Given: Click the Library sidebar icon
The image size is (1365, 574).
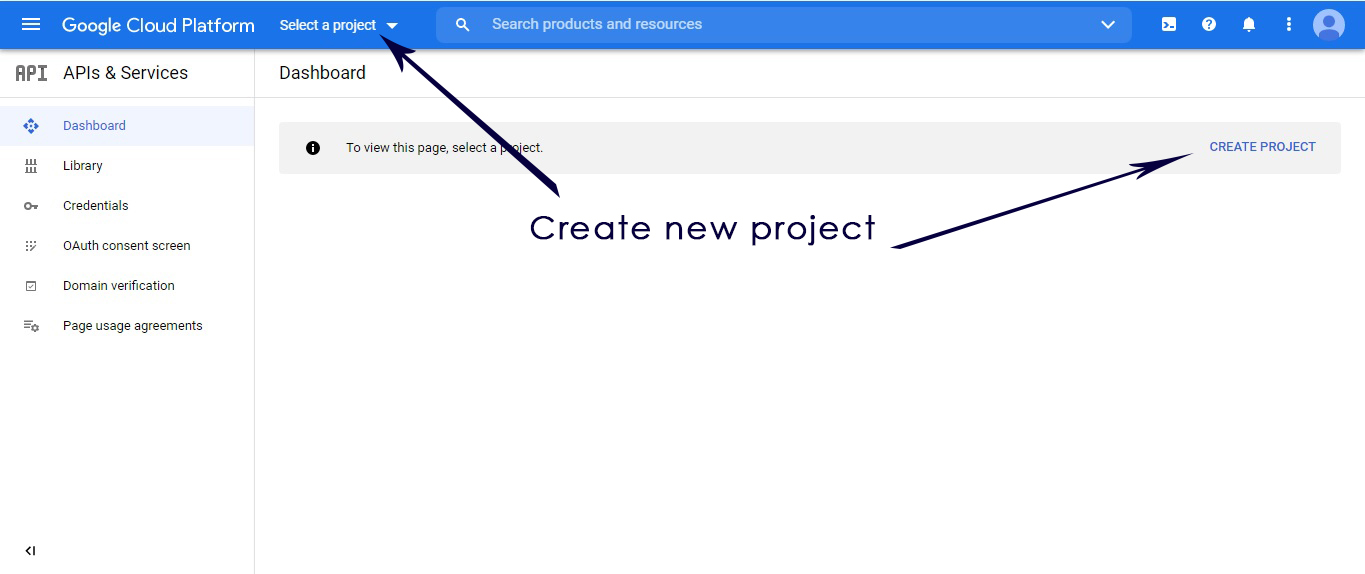Looking at the screenshot, I should click(31, 166).
